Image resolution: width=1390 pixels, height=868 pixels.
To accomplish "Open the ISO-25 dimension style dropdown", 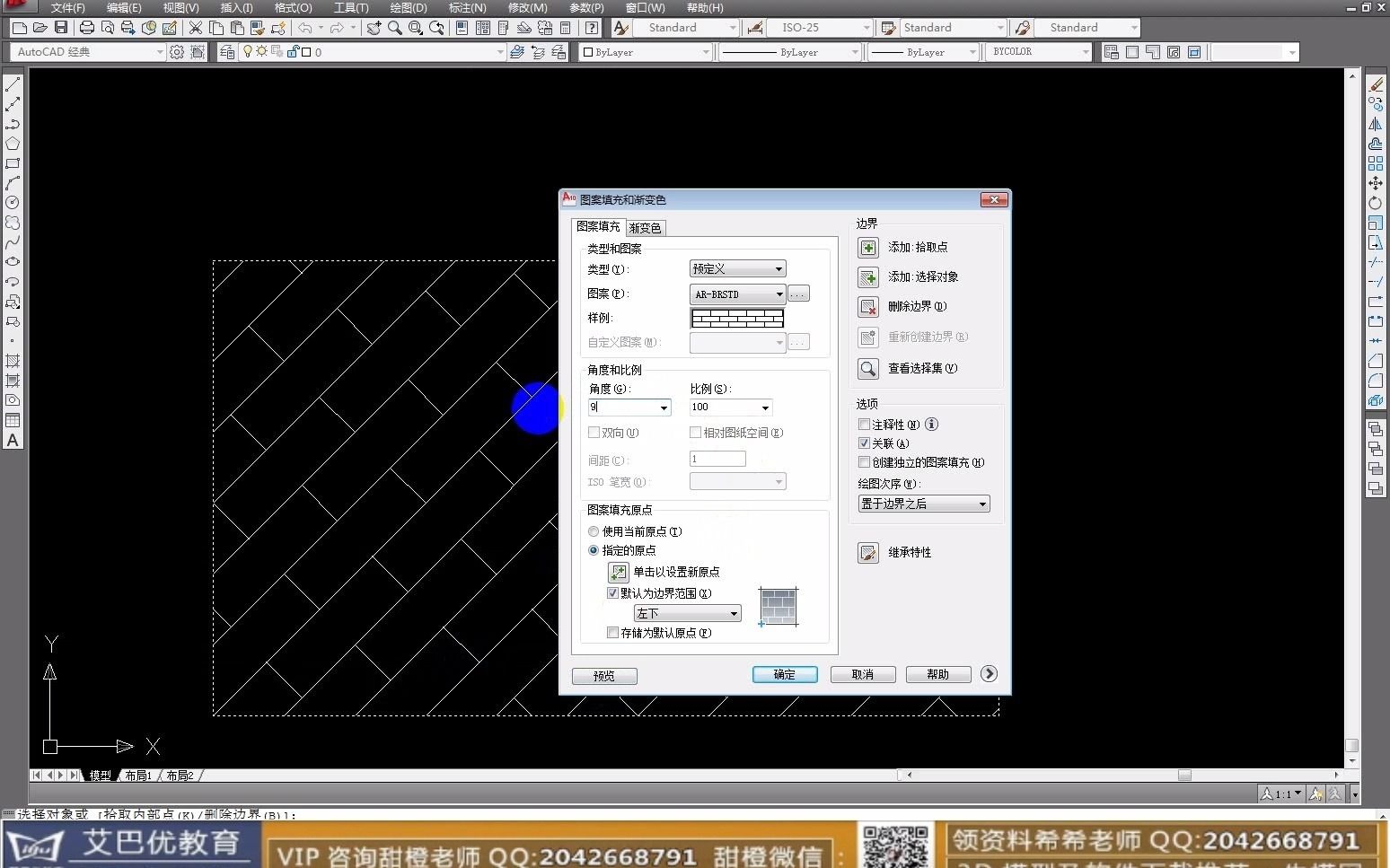I will click(820, 28).
